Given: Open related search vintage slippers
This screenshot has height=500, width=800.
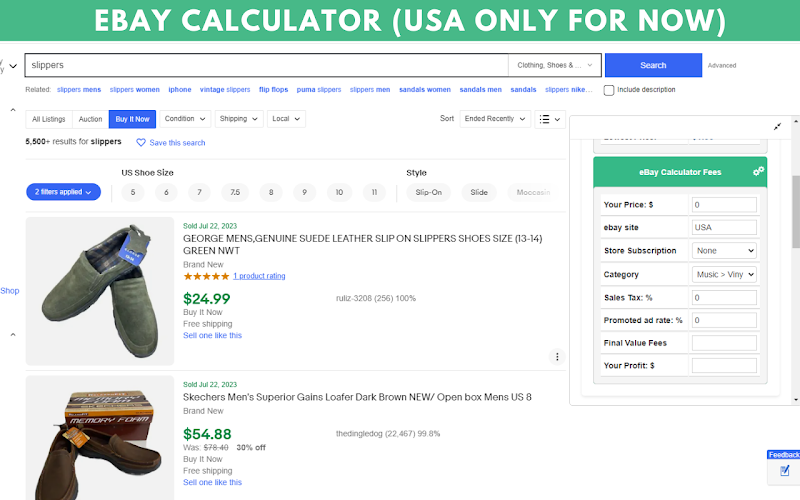Looking at the screenshot, I should coord(225,89).
